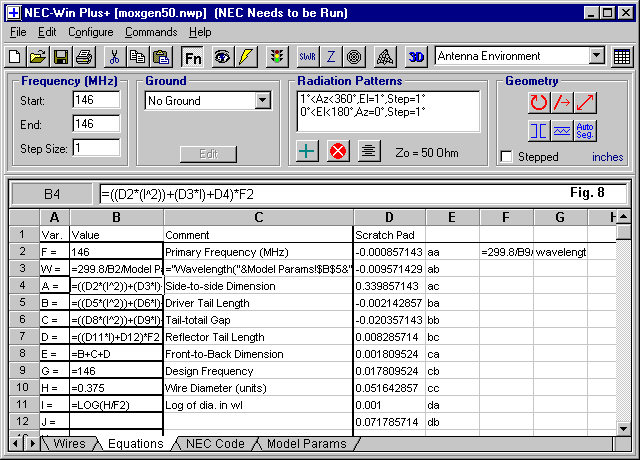
Task: Click the traffic light Run NEC icon
Action: (x=277, y=57)
